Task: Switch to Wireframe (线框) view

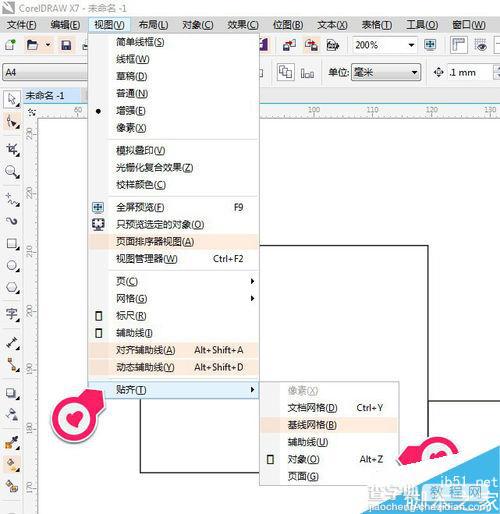Action: tap(133, 59)
